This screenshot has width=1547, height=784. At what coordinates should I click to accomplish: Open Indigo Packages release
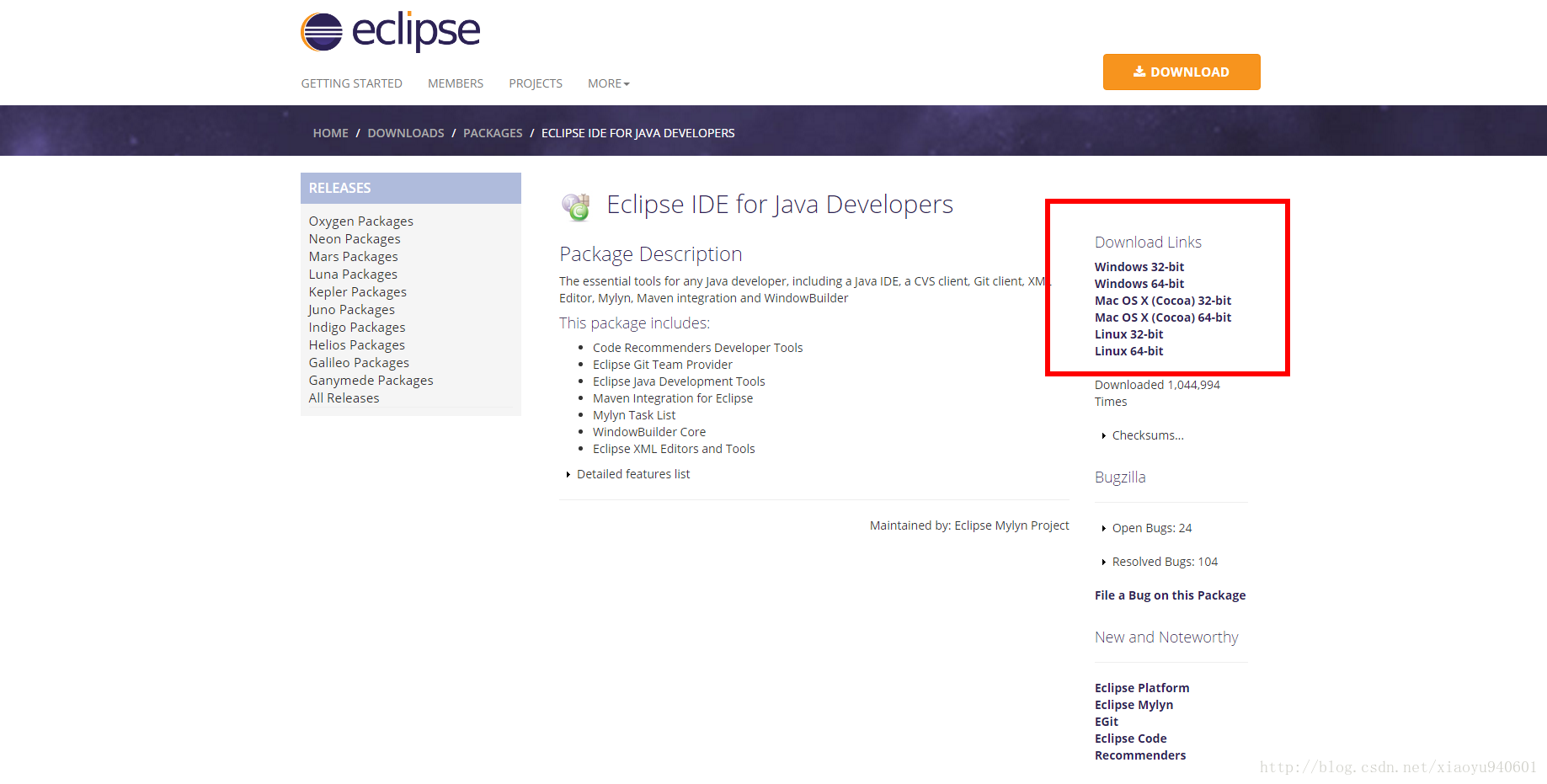click(x=357, y=328)
